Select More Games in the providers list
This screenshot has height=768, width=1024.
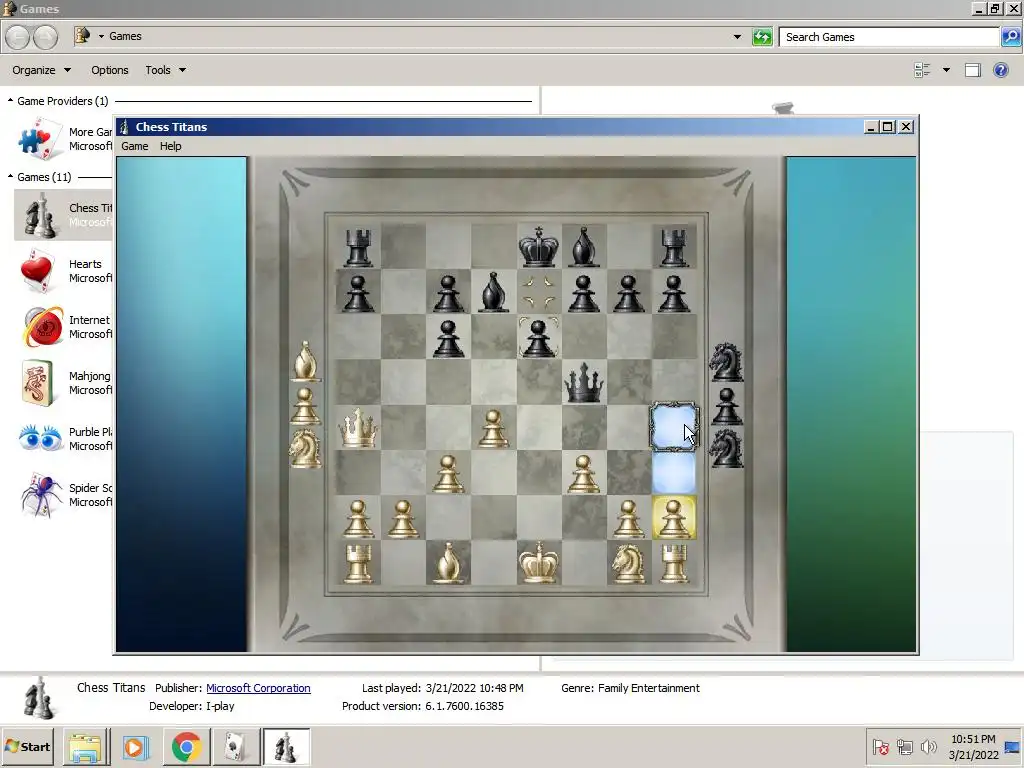(x=64, y=138)
